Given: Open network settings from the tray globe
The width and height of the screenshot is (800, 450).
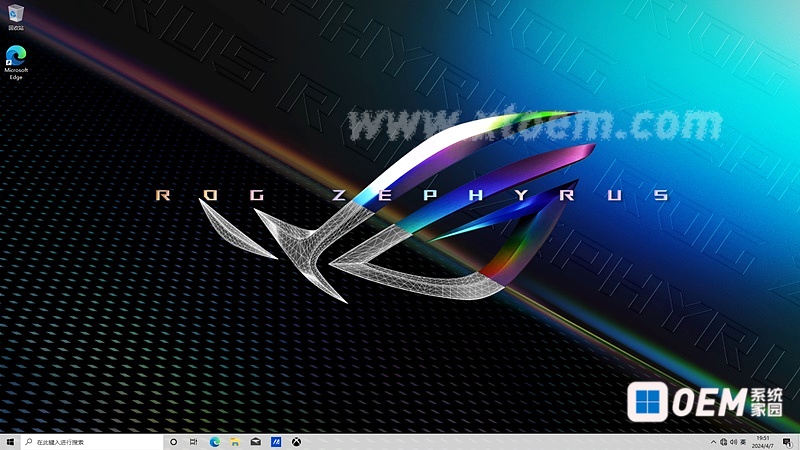Looking at the screenshot, I should click(x=723, y=442).
